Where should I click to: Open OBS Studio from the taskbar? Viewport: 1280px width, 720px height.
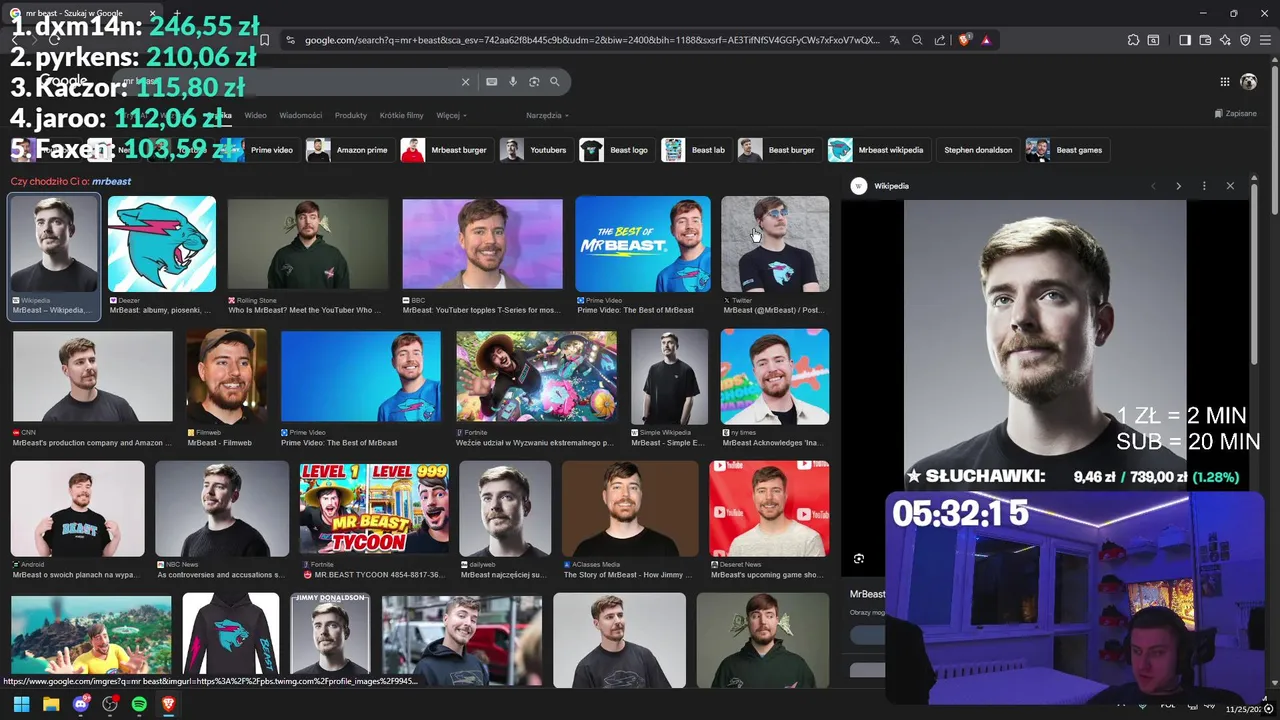click(x=110, y=704)
